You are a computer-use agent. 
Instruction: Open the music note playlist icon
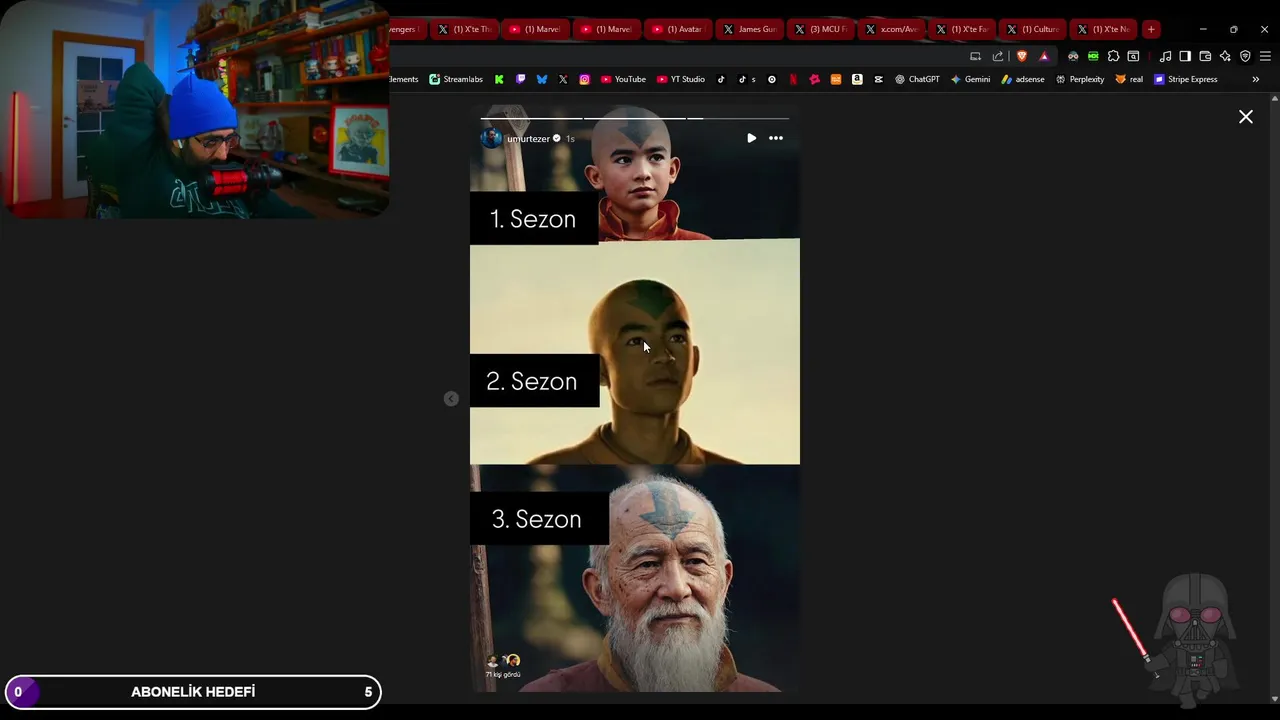(1165, 56)
